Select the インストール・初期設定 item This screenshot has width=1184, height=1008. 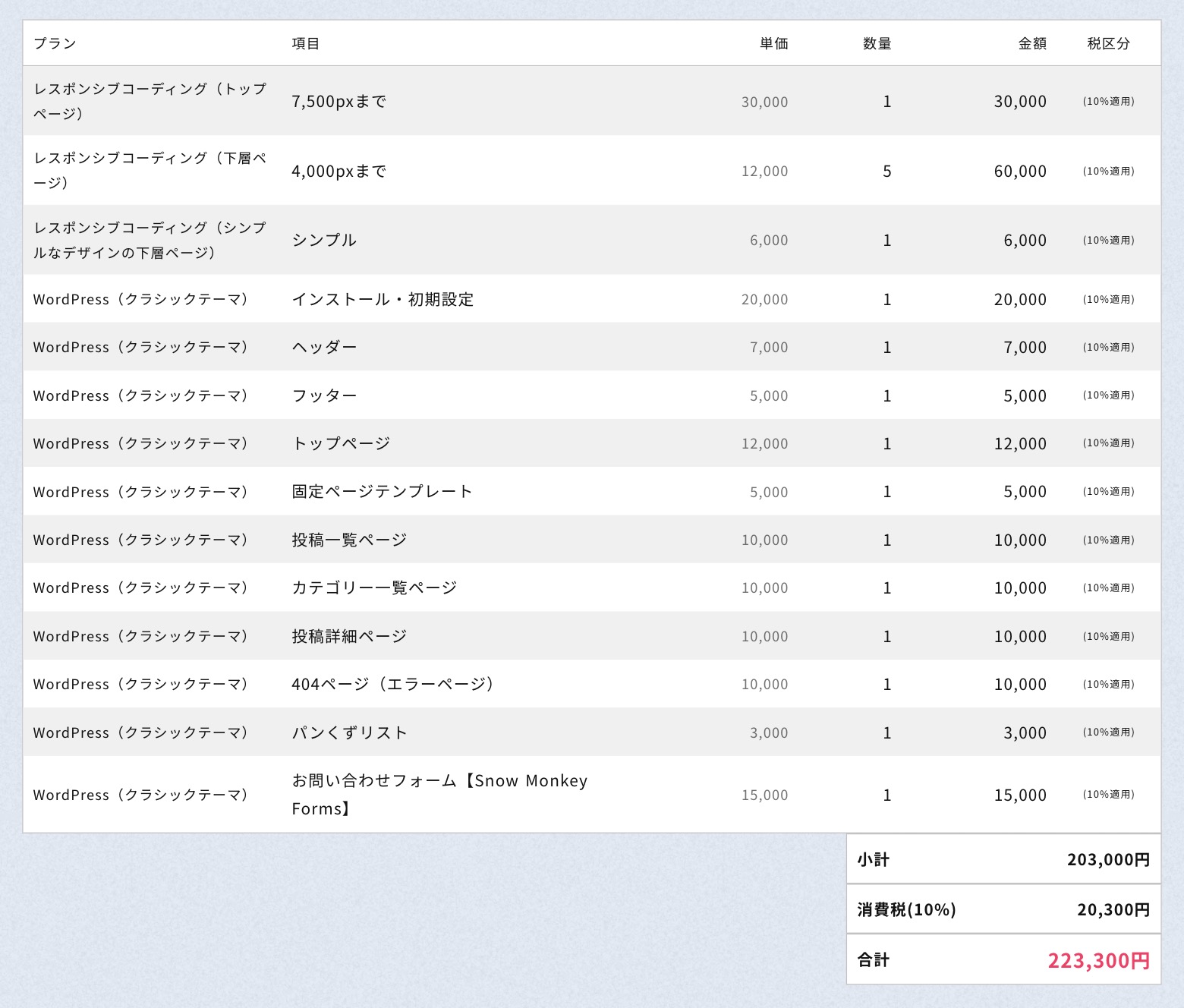(x=383, y=299)
